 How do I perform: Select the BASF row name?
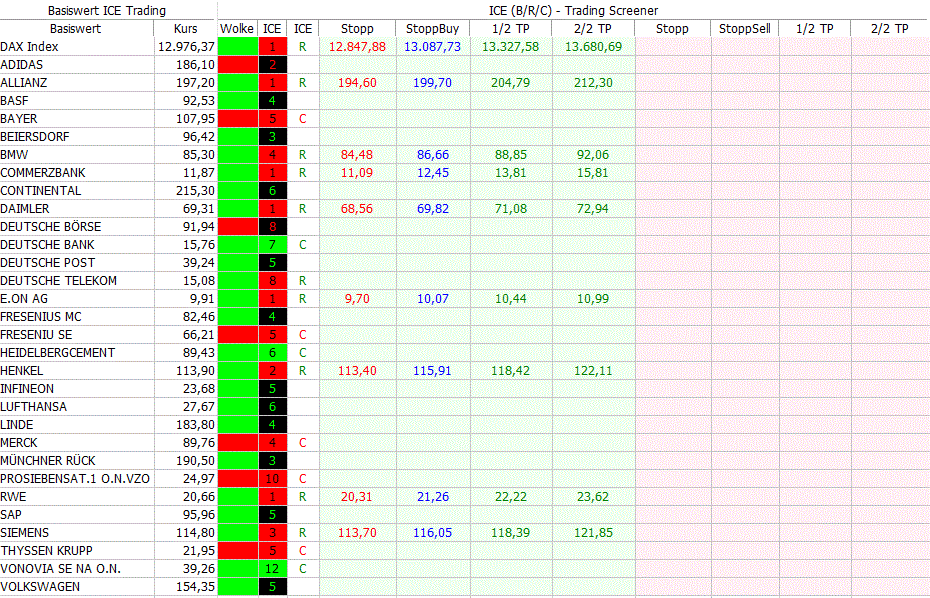point(14,100)
